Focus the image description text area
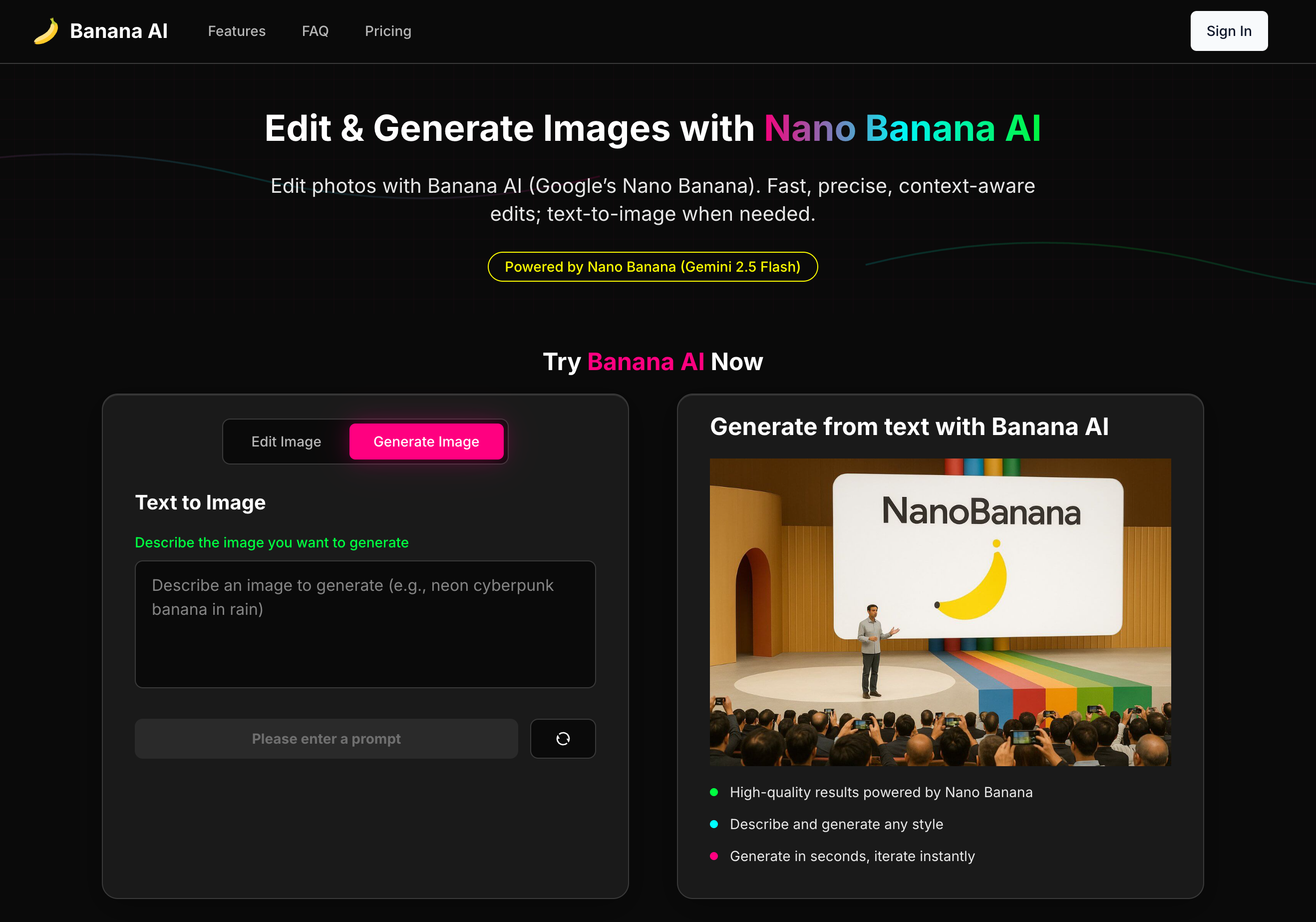The width and height of the screenshot is (1316, 922). point(365,625)
